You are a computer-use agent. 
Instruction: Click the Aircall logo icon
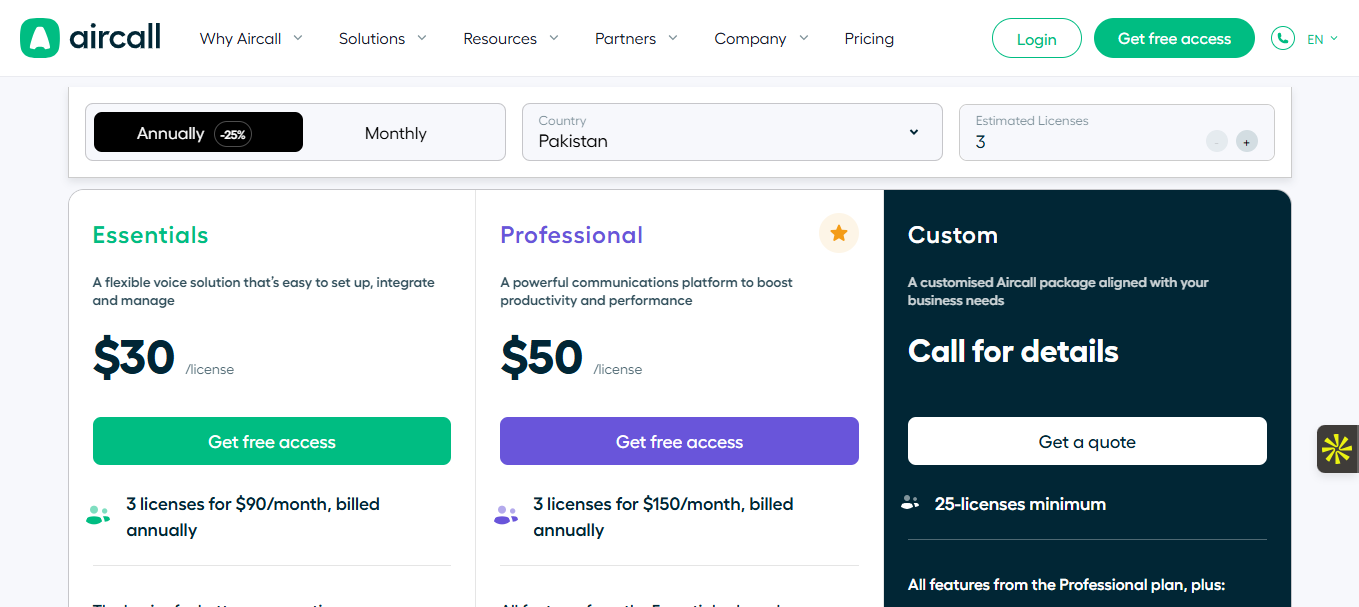[x=40, y=38]
